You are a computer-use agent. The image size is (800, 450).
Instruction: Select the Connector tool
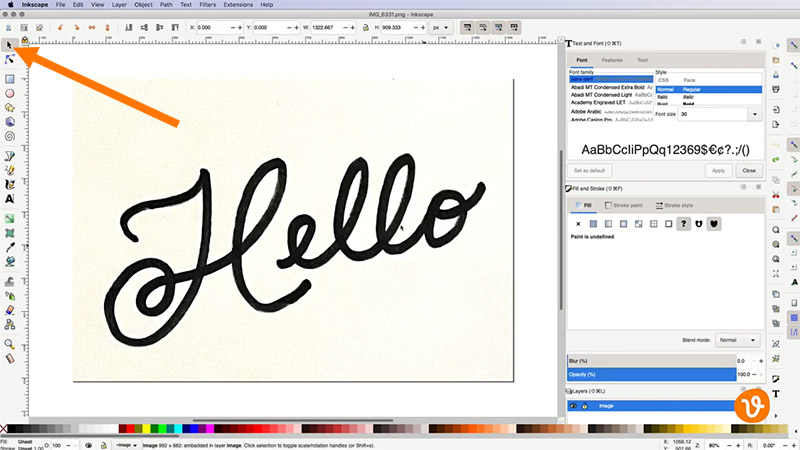(x=9, y=324)
